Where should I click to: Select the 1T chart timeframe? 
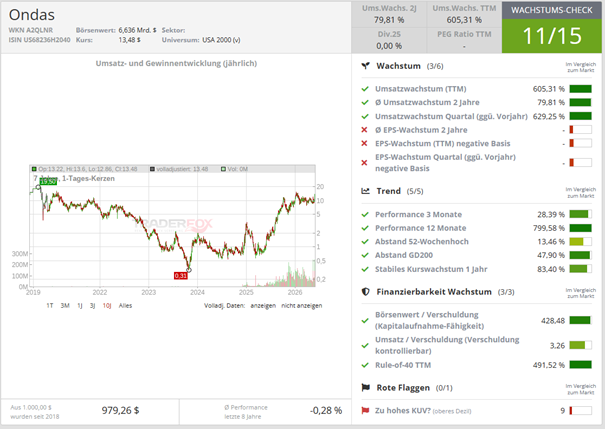coord(50,306)
